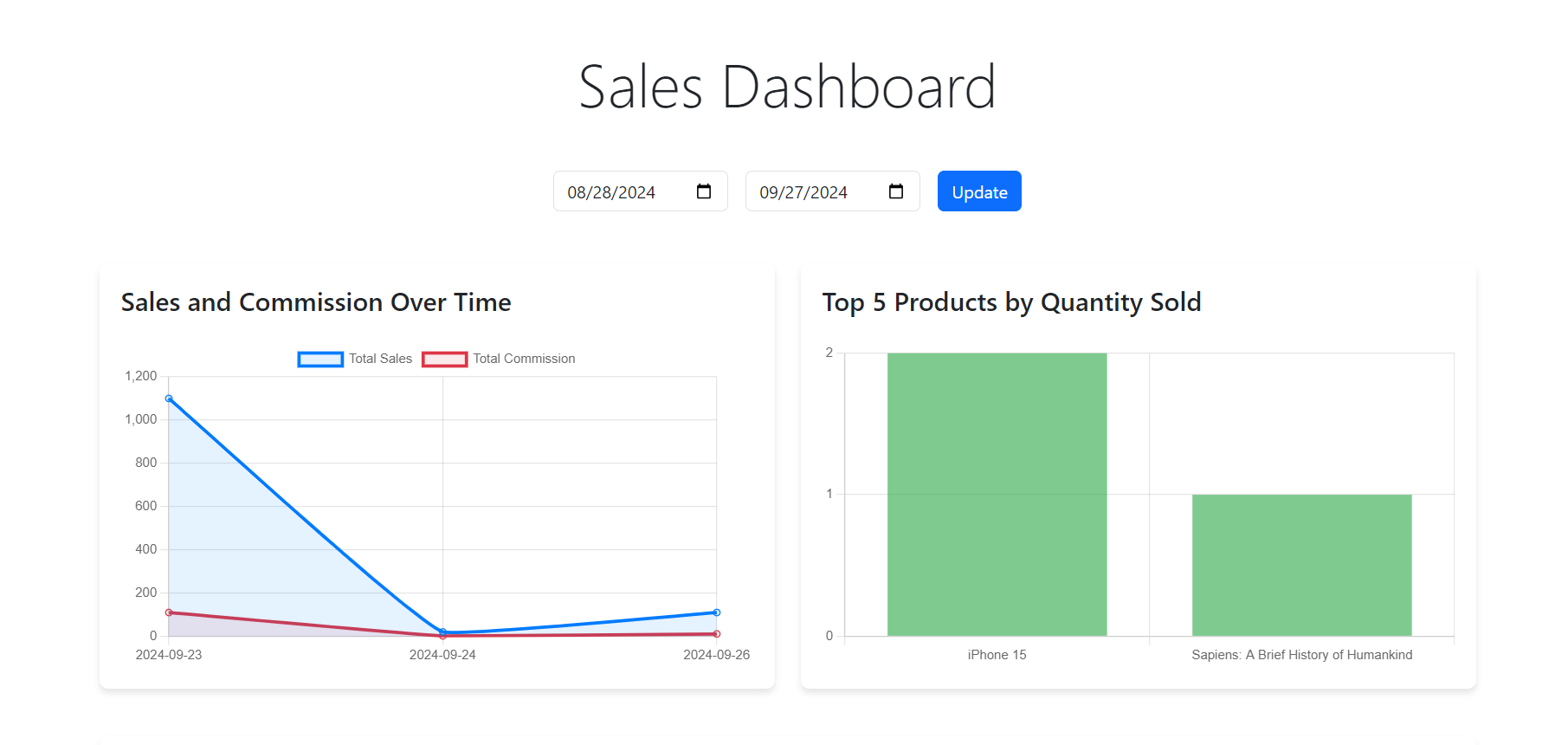Click the iPhone 15 axis label
Viewport: 1568px width, 745px height.
tap(997, 655)
